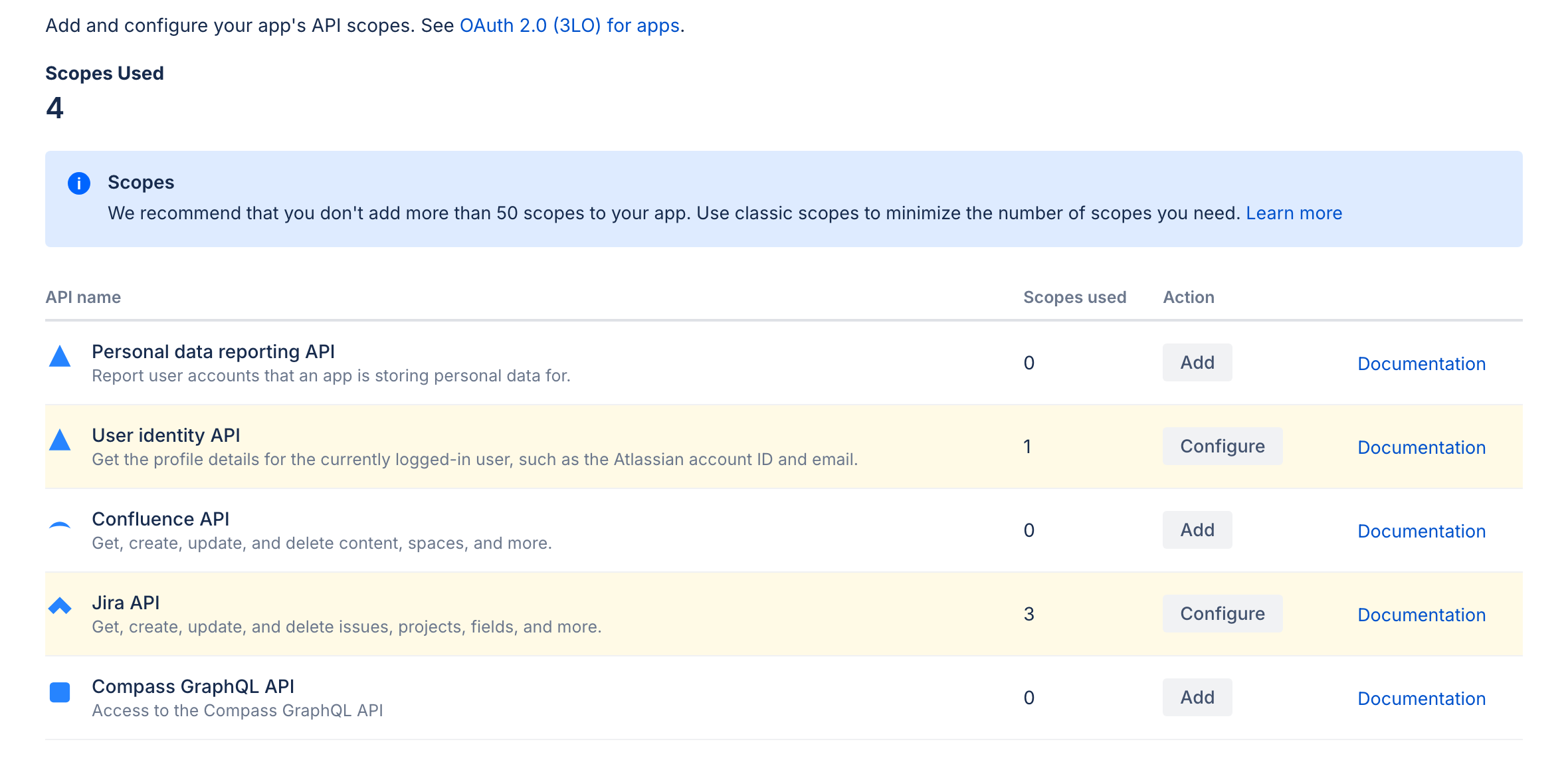The image size is (1568, 784).
Task: Open Documentation for Confluence API
Action: [1421, 532]
